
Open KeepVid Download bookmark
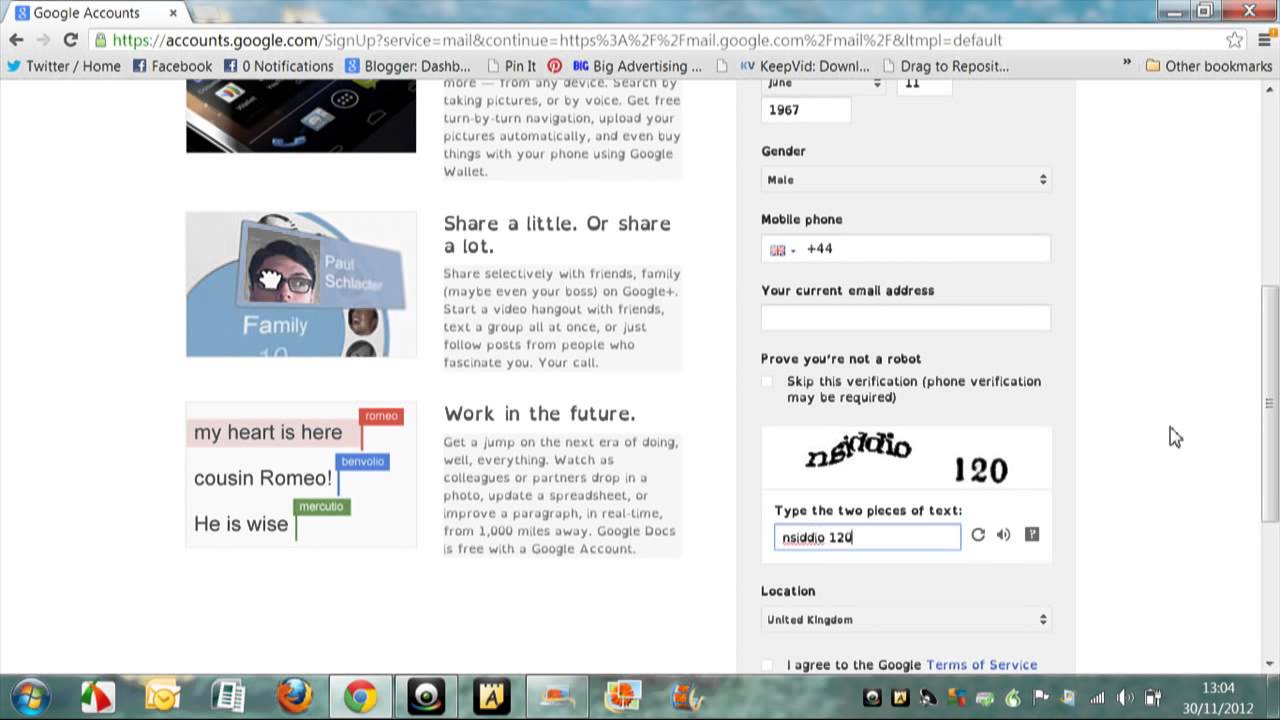click(x=805, y=66)
